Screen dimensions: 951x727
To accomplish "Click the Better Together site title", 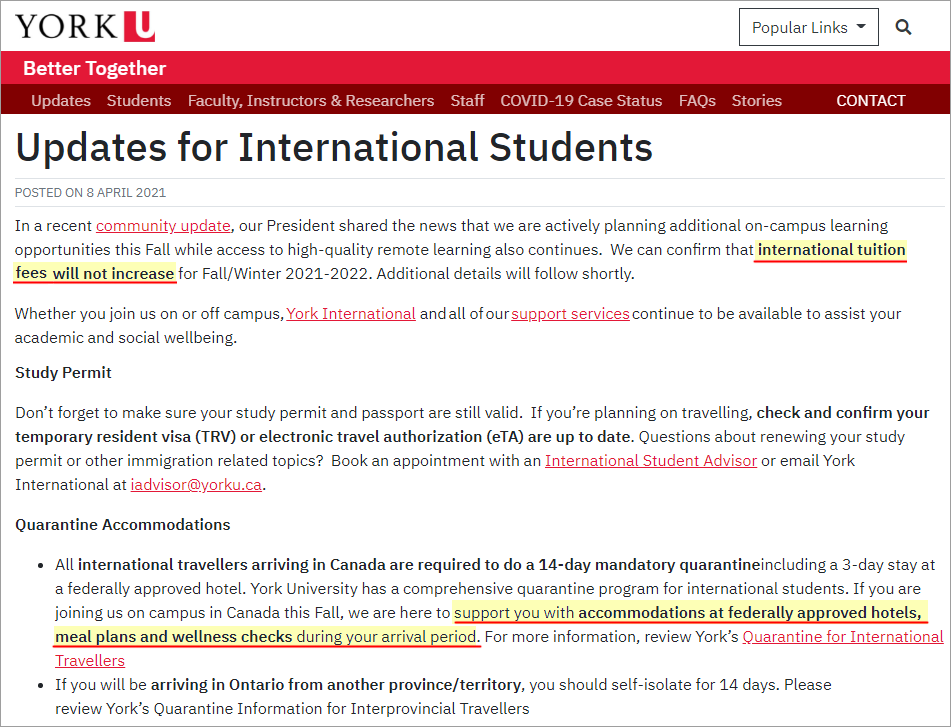I will pyautogui.click(x=95, y=69).
